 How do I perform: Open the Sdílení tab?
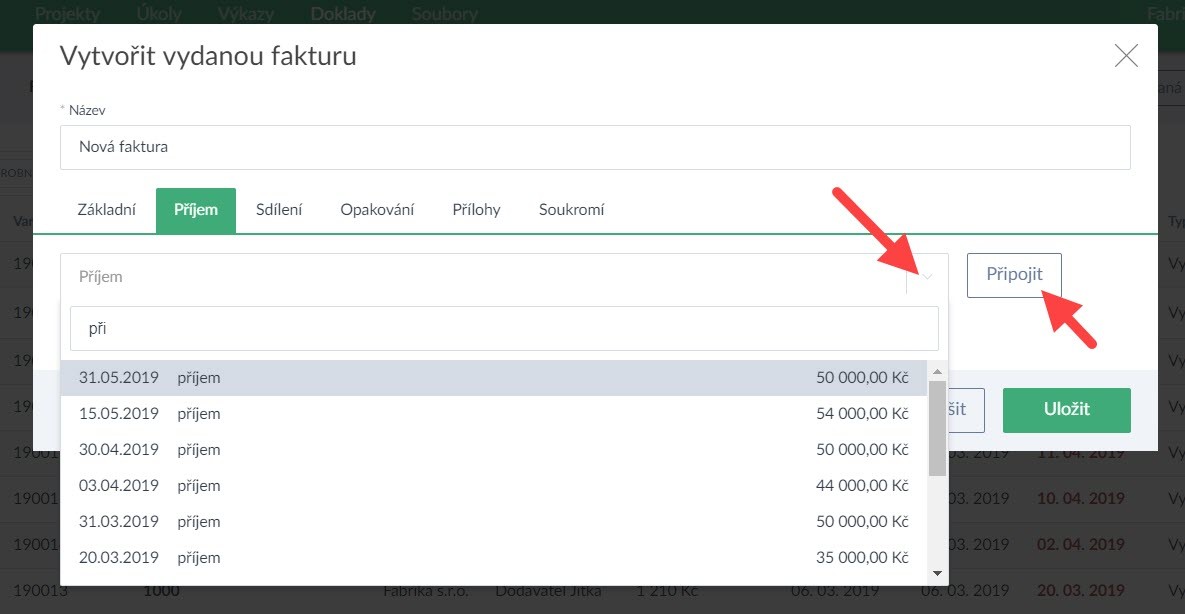tap(279, 210)
